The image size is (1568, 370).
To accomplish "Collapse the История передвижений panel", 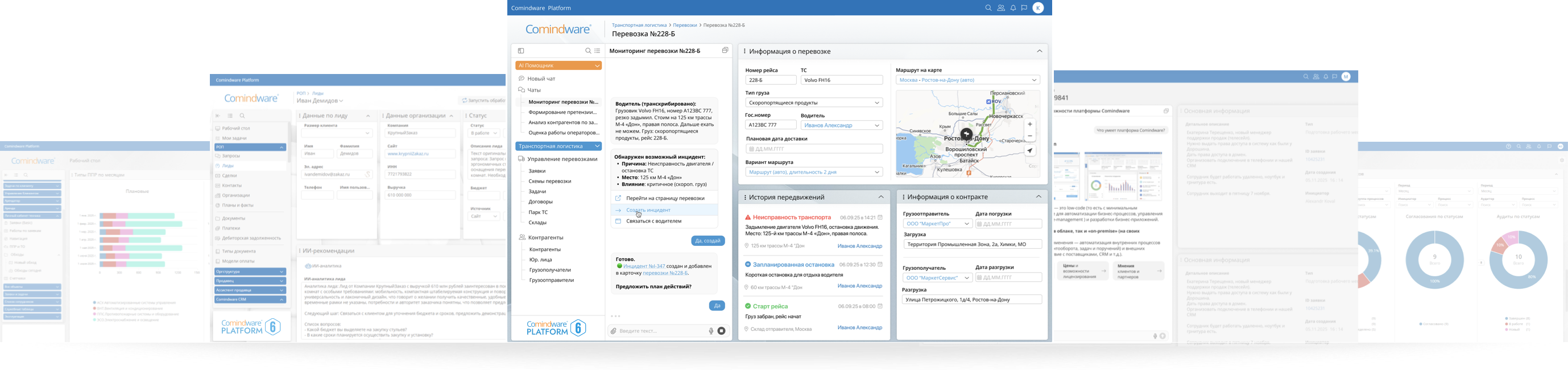I will pyautogui.click(x=881, y=198).
